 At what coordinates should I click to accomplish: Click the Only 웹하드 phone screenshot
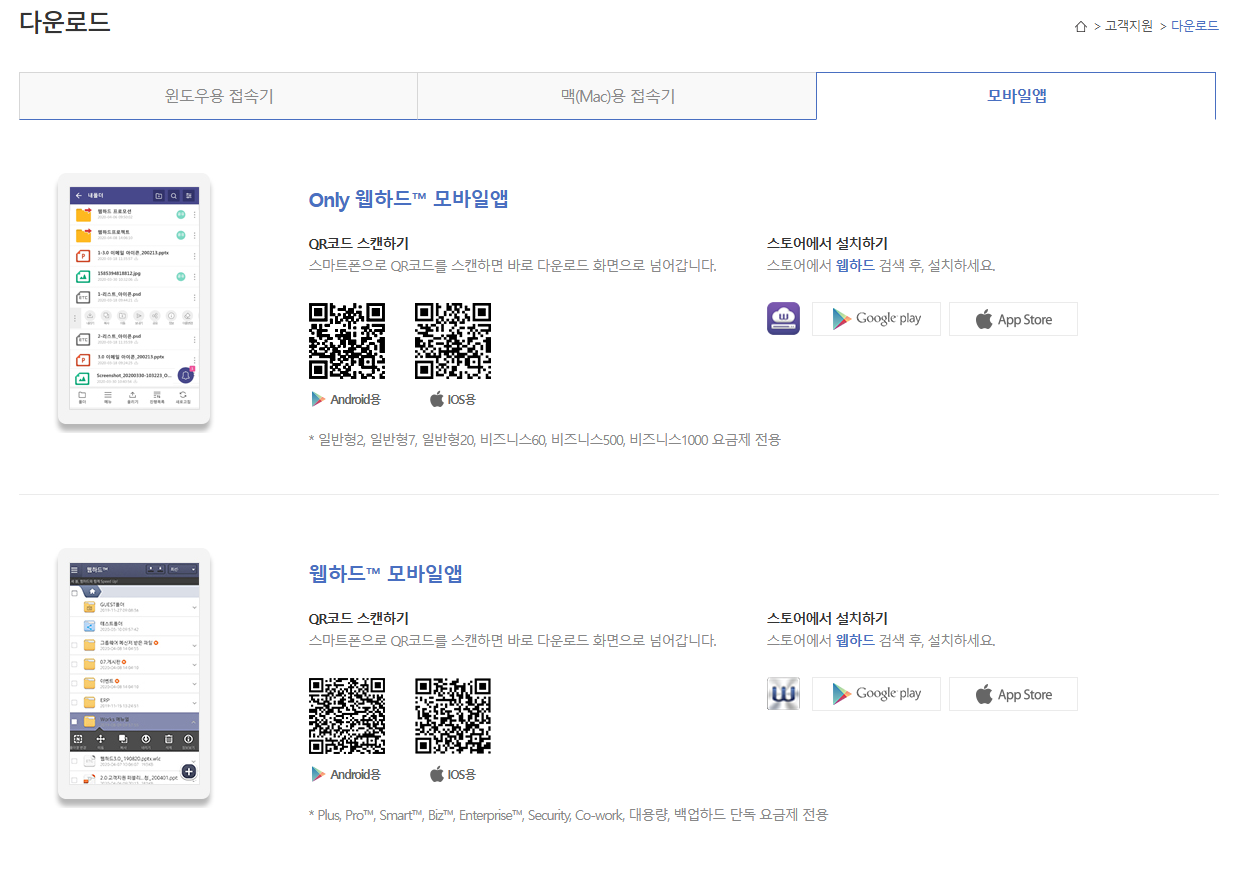pyautogui.click(x=134, y=301)
